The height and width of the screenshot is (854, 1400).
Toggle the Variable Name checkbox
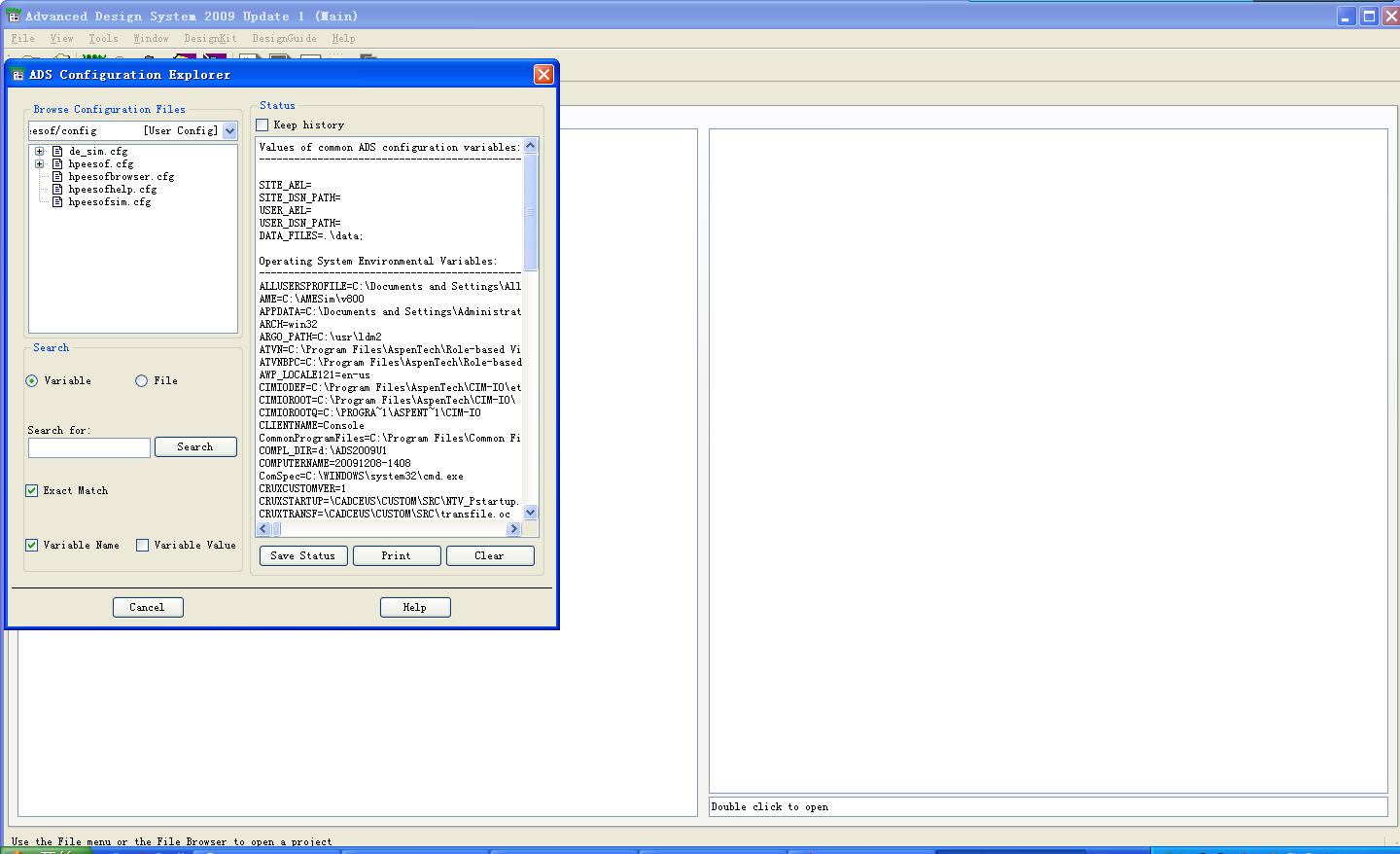[32, 546]
